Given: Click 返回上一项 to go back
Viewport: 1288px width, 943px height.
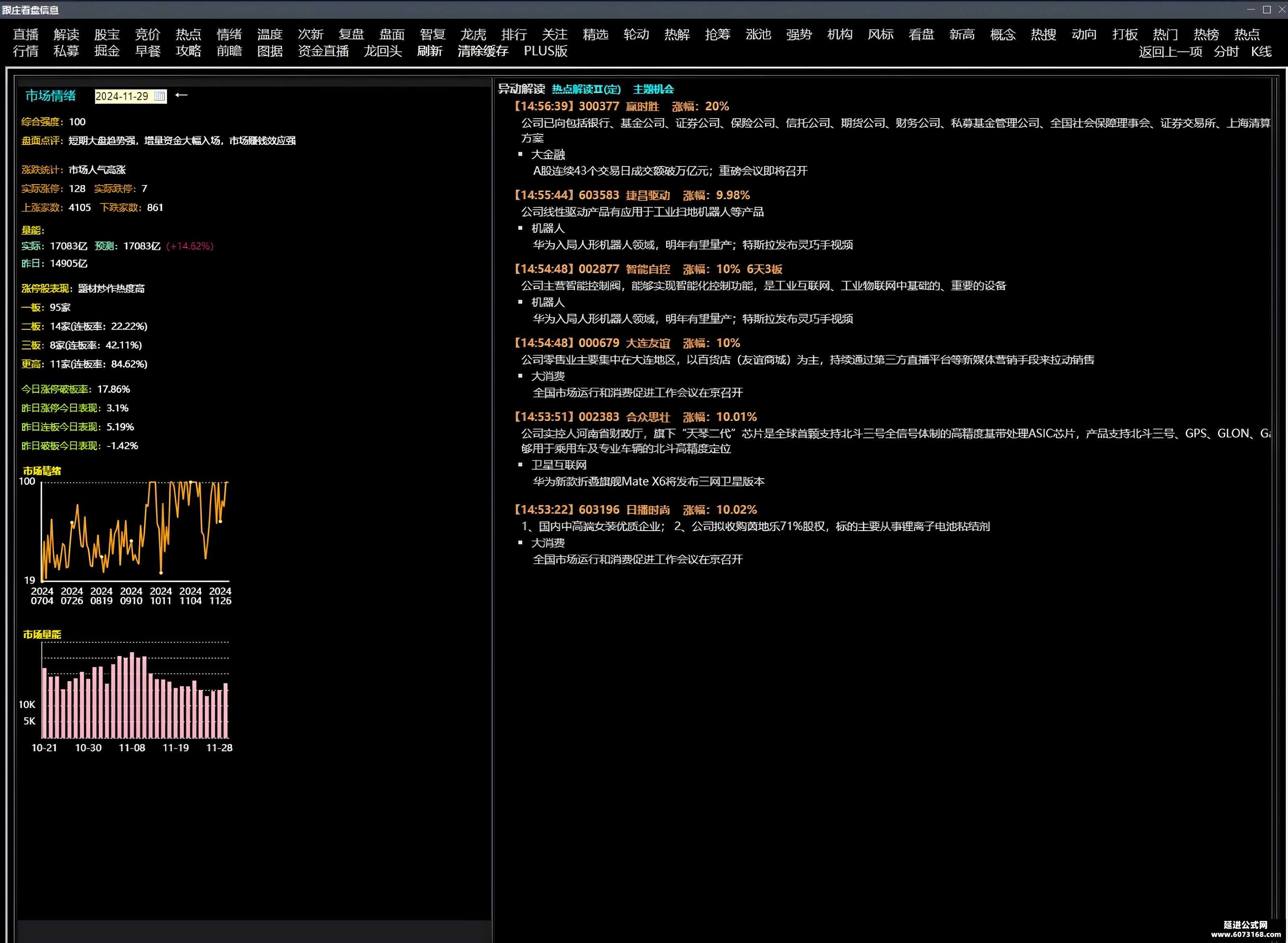Looking at the screenshot, I should click(x=1170, y=51).
